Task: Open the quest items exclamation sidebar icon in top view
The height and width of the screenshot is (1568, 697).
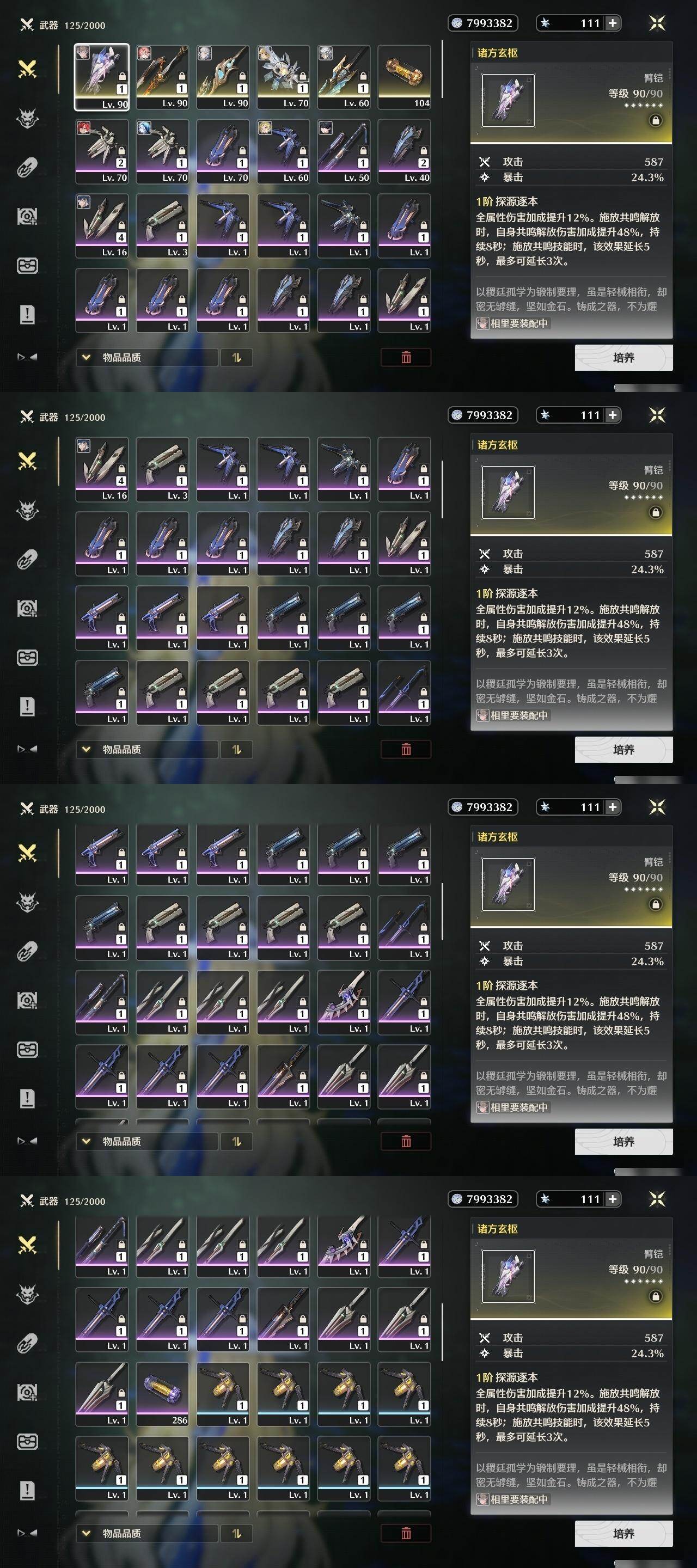Action: pyautogui.click(x=27, y=315)
